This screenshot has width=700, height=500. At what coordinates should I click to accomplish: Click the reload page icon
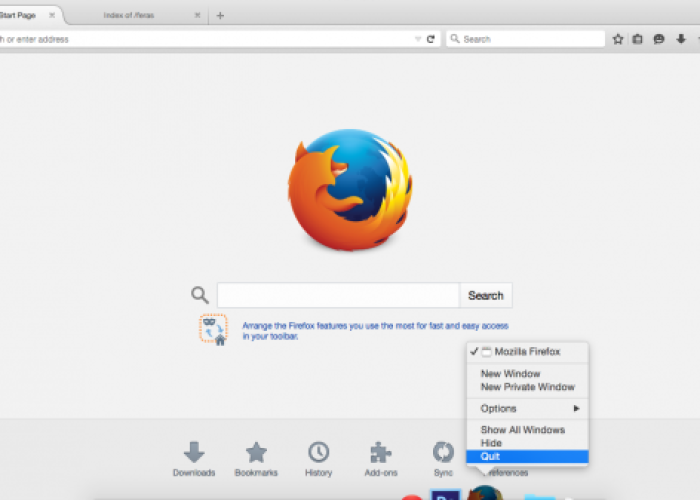(x=430, y=39)
